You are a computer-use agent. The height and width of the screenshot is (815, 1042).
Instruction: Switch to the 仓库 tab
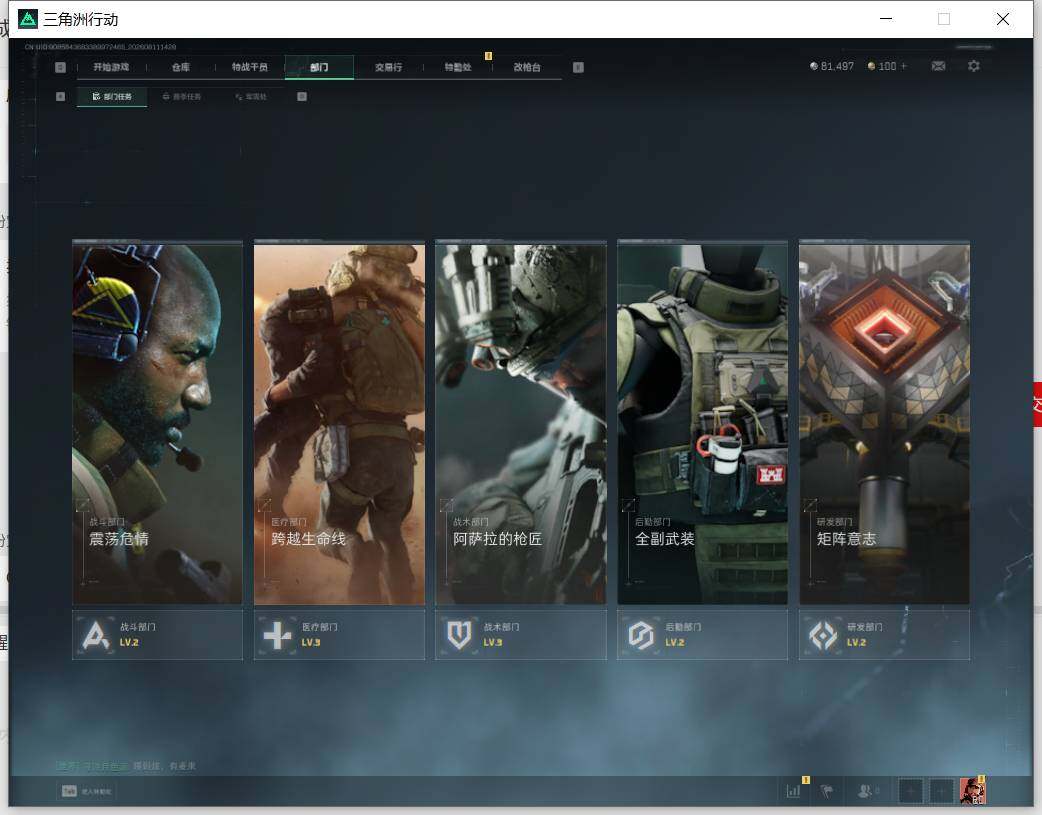click(181, 67)
